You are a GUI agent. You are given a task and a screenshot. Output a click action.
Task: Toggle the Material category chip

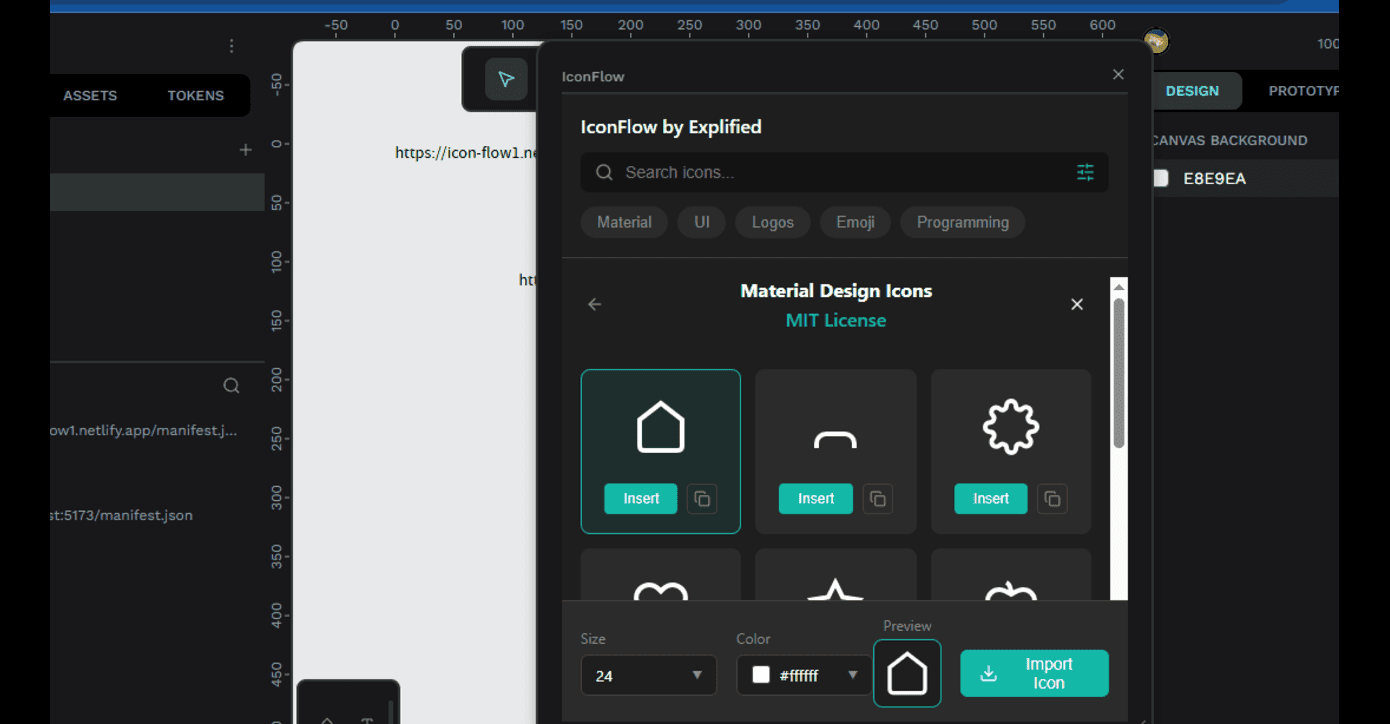pos(624,222)
